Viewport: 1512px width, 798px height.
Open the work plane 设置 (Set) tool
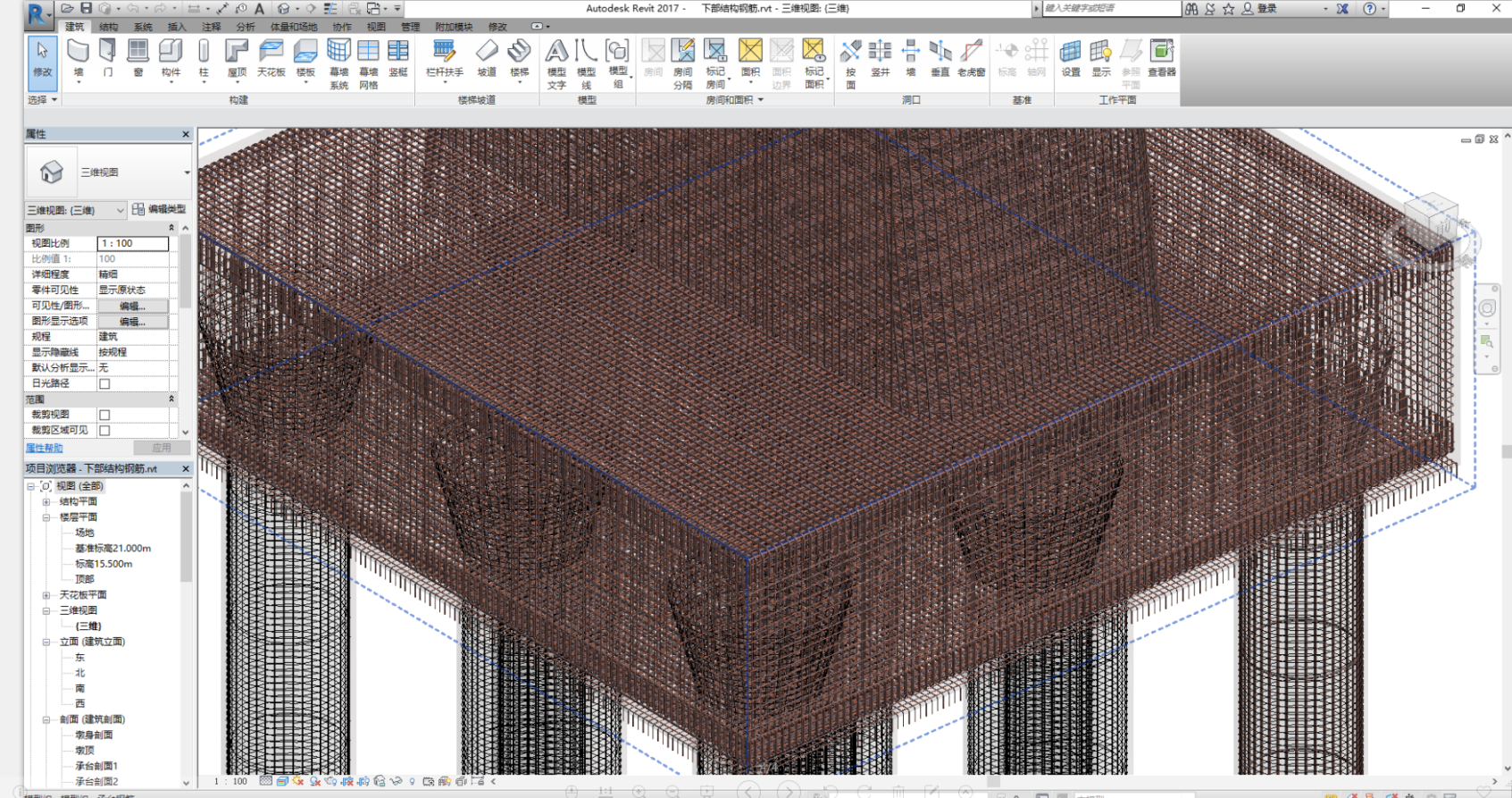click(x=1071, y=60)
